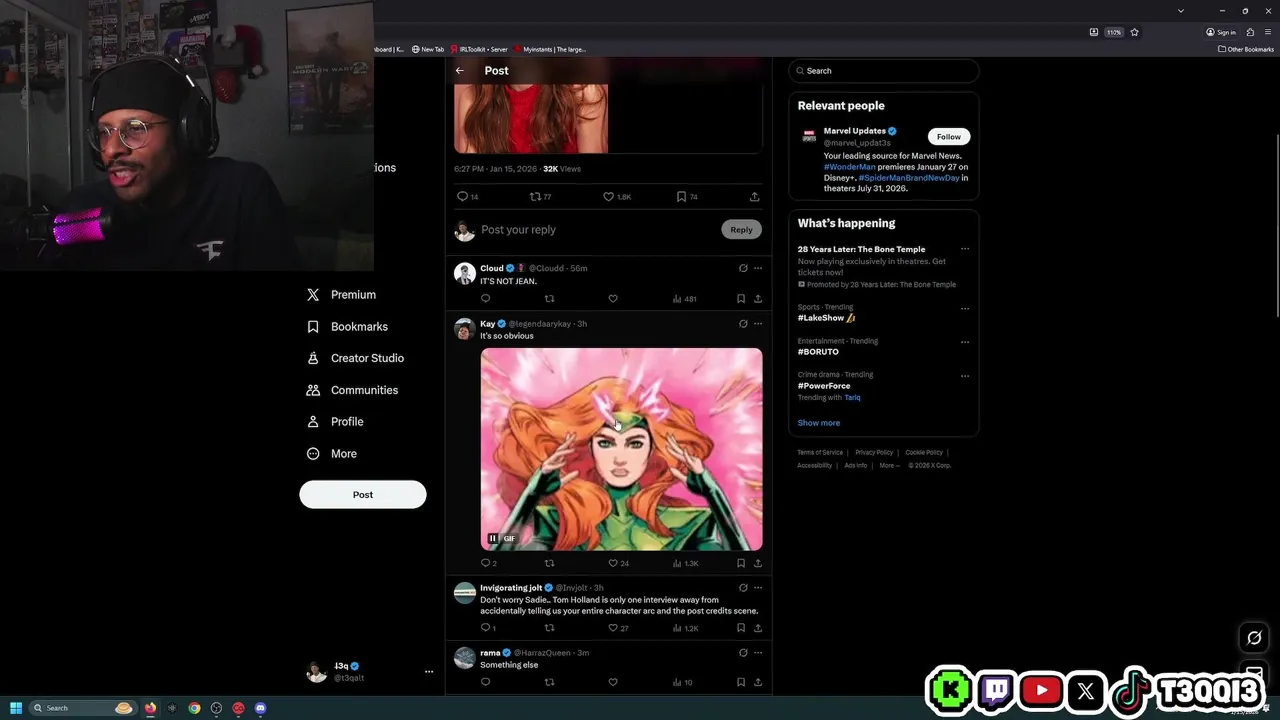Bookmark rama's Something else reply
The width and height of the screenshot is (1280, 720).
pos(741,682)
